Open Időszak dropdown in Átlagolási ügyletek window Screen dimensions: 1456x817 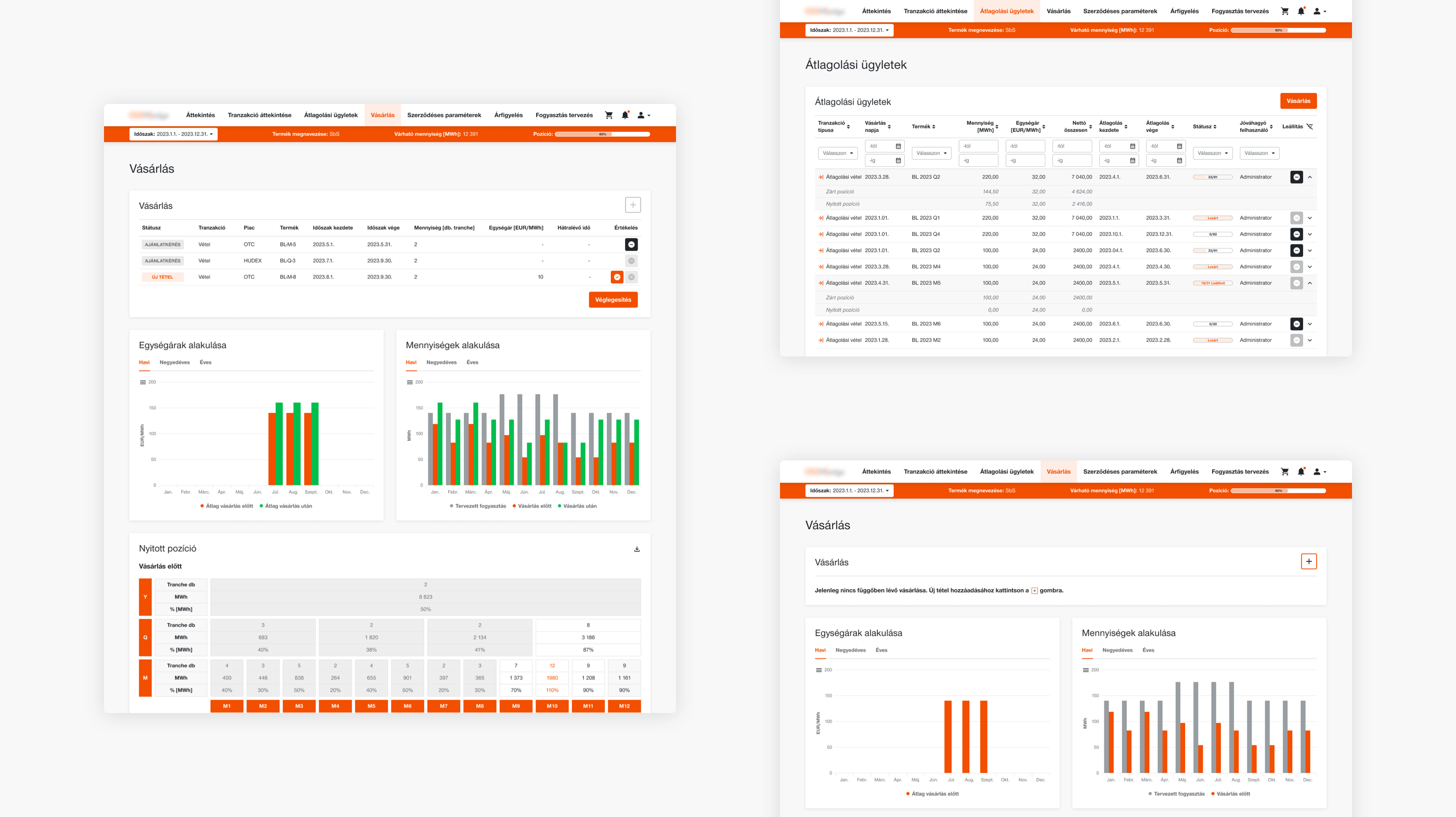[x=850, y=31]
